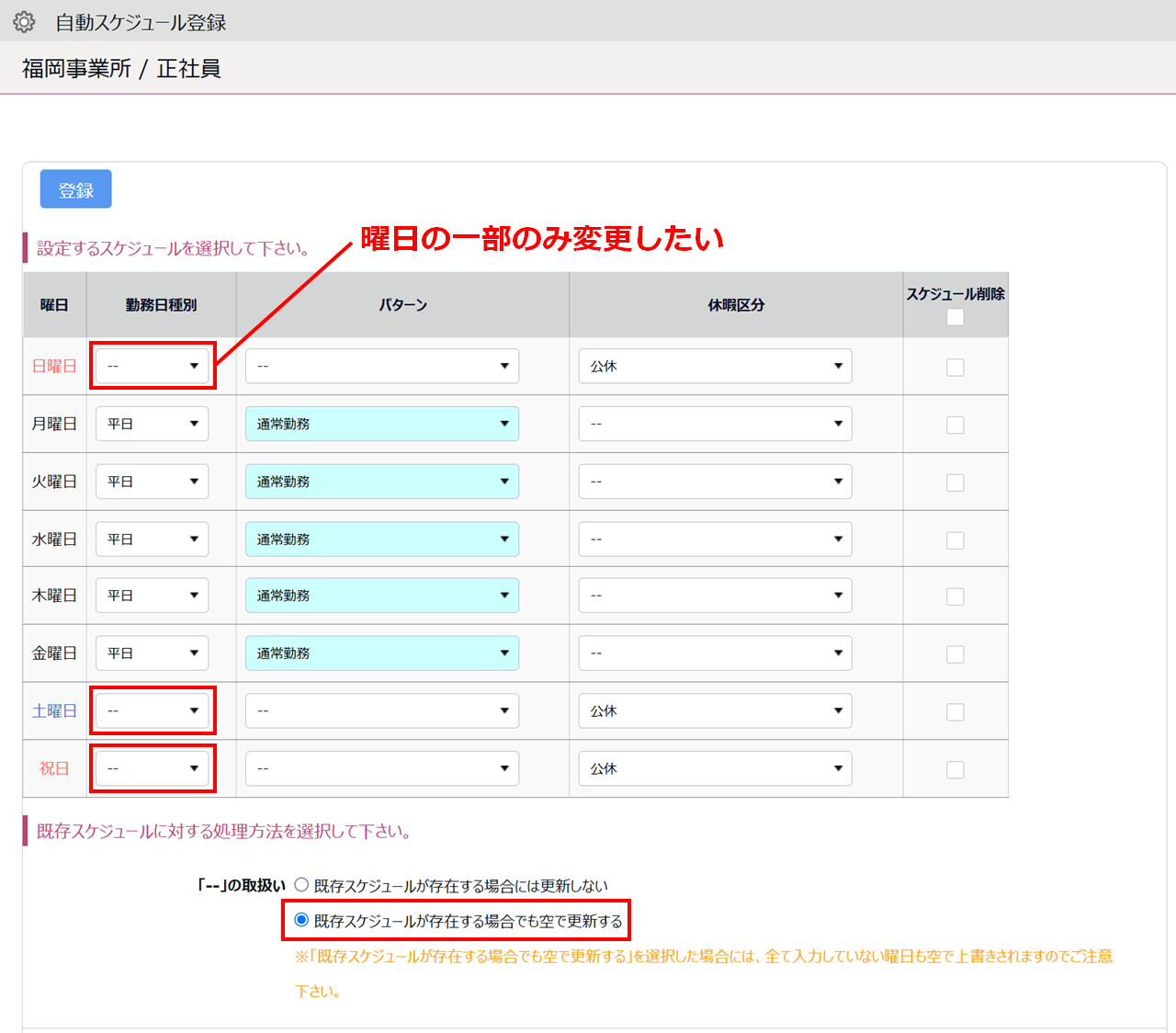Open 土曜日 休暇区分 公休 dropdown
The width and height of the screenshot is (1176, 1033).
(716, 710)
